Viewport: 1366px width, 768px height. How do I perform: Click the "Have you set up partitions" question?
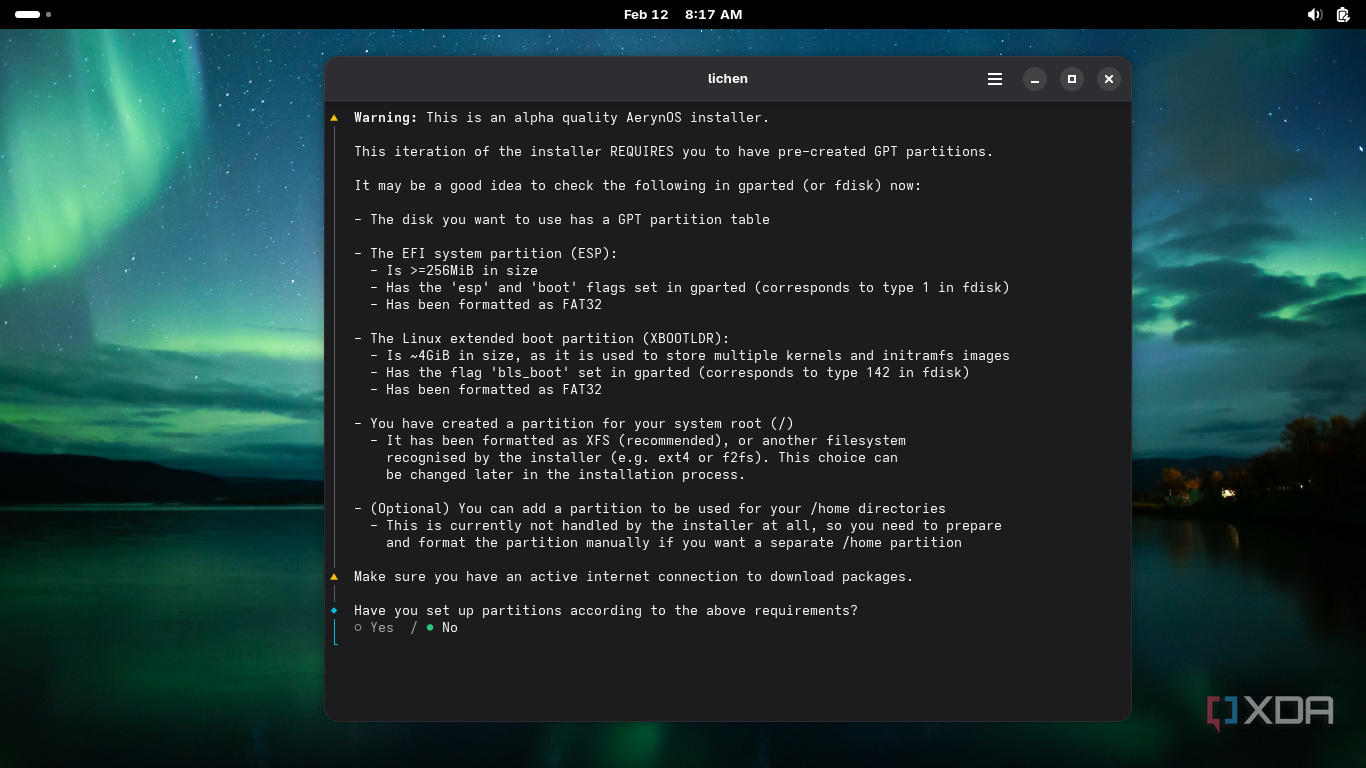605,611
